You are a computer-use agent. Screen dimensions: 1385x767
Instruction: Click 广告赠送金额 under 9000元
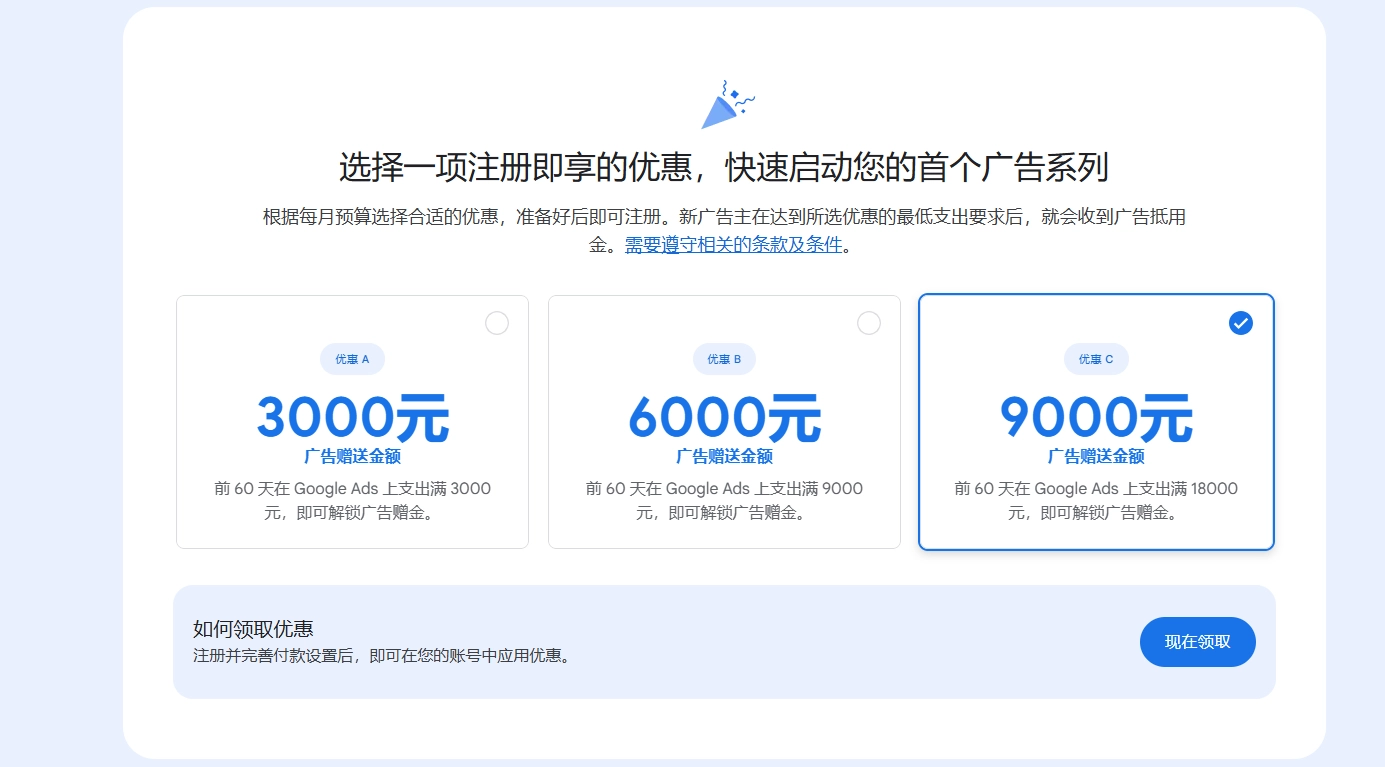coord(1096,456)
